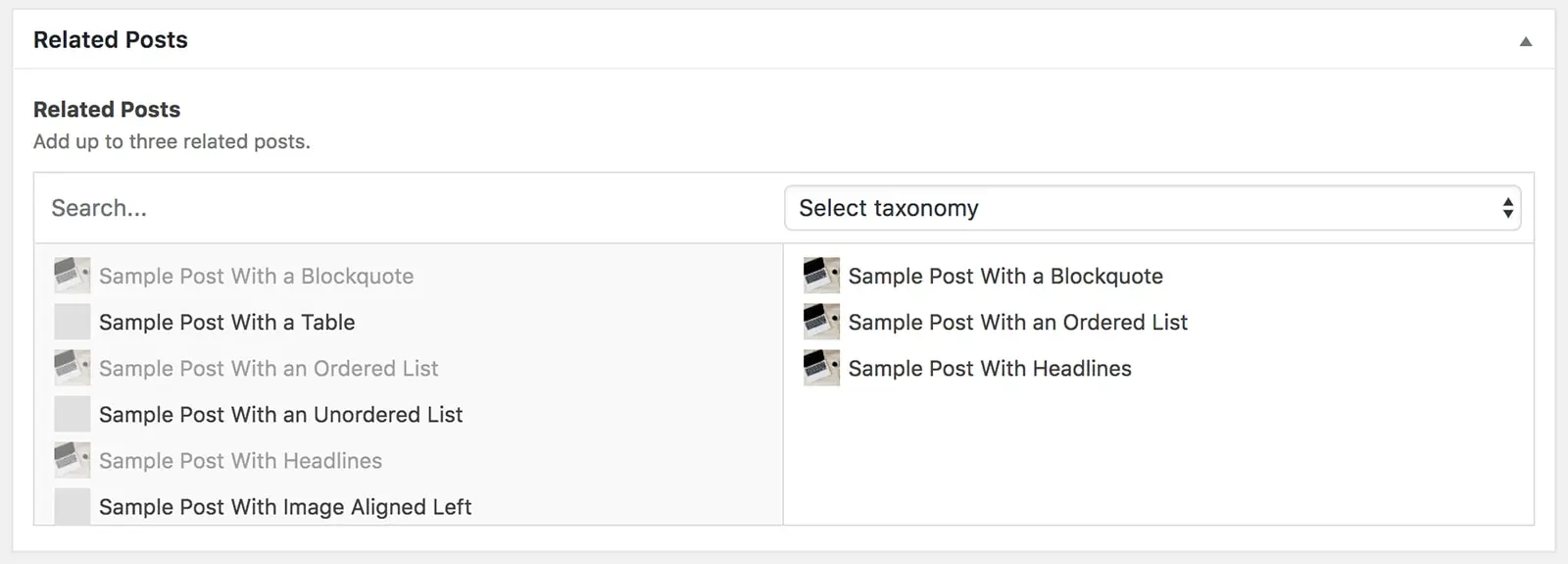Click thumbnail of greyed-out Headlines post in left list
This screenshot has width=1568, height=564.
[73, 460]
